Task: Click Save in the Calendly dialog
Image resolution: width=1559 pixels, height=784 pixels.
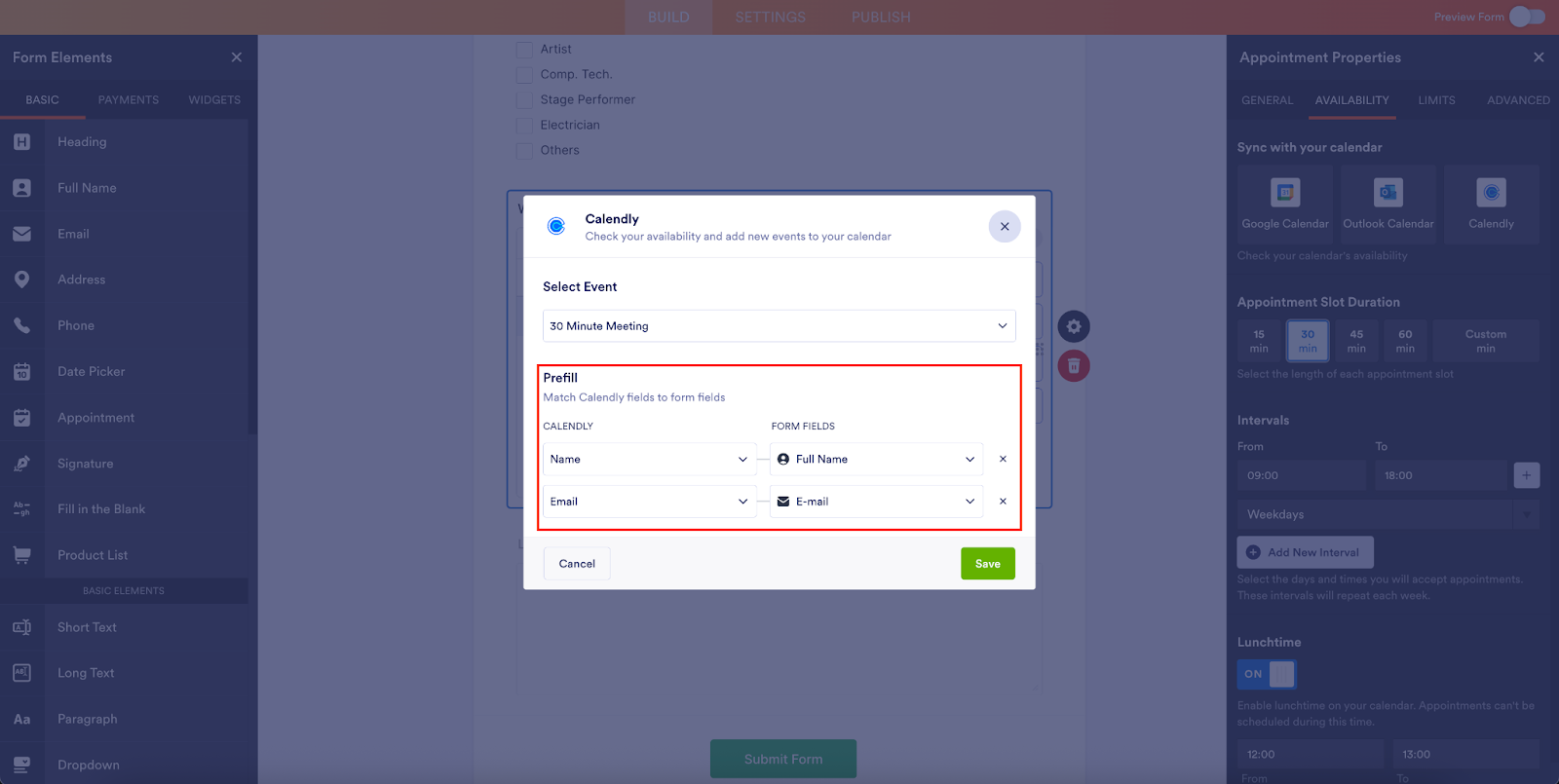Action: coord(988,564)
